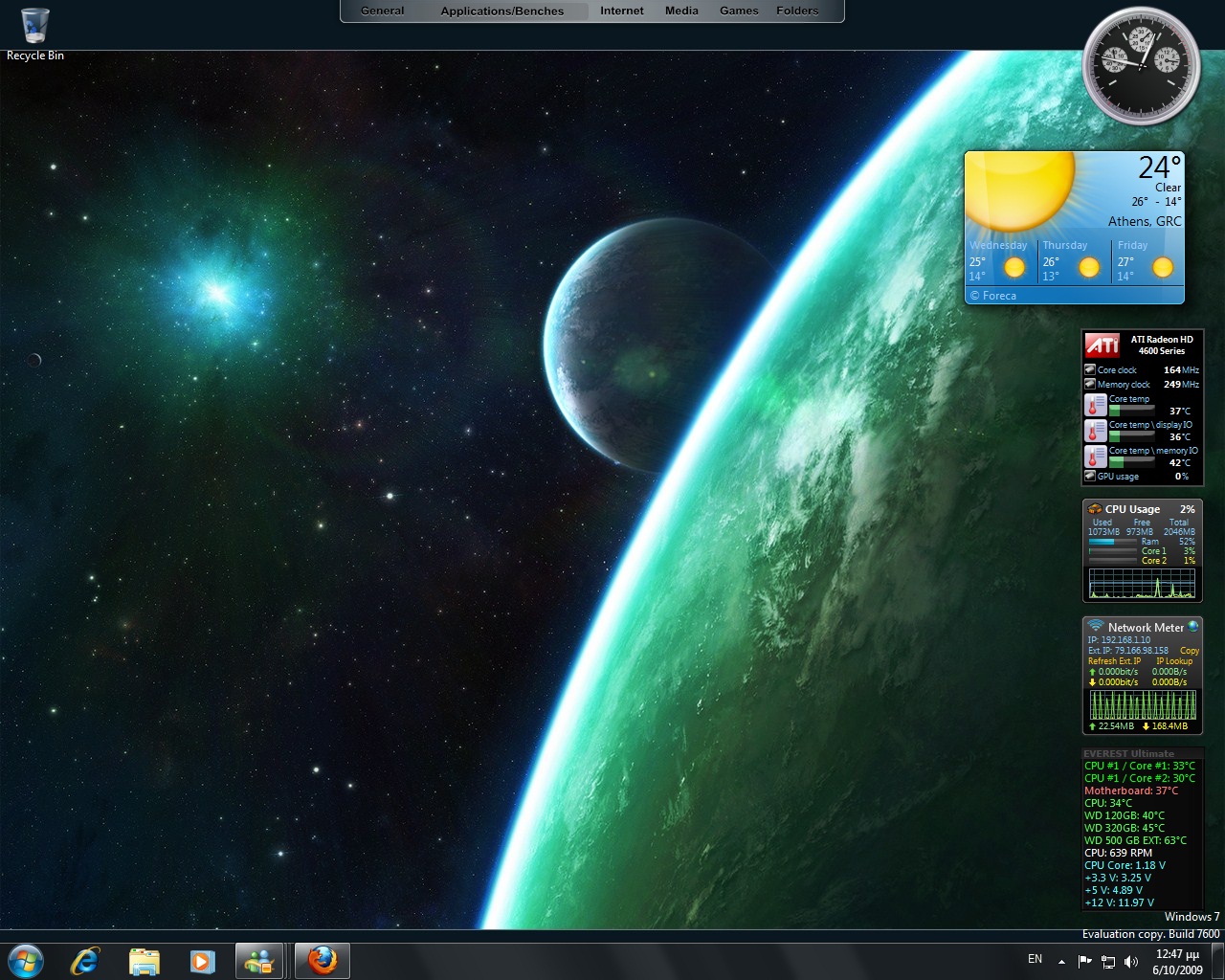Click 'CPU: 639 RPM' reading
Image resolution: width=1225 pixels, height=980 pixels.
[x=1118, y=853]
